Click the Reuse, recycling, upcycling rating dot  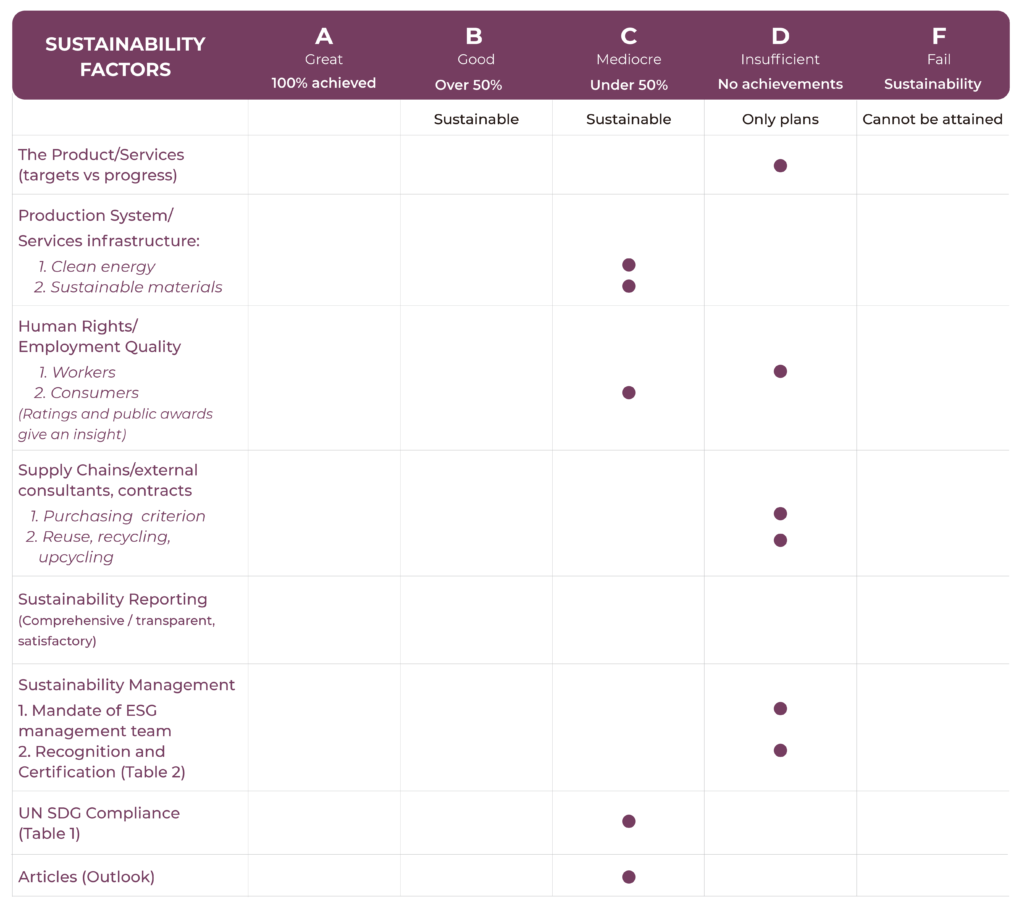tap(780, 540)
